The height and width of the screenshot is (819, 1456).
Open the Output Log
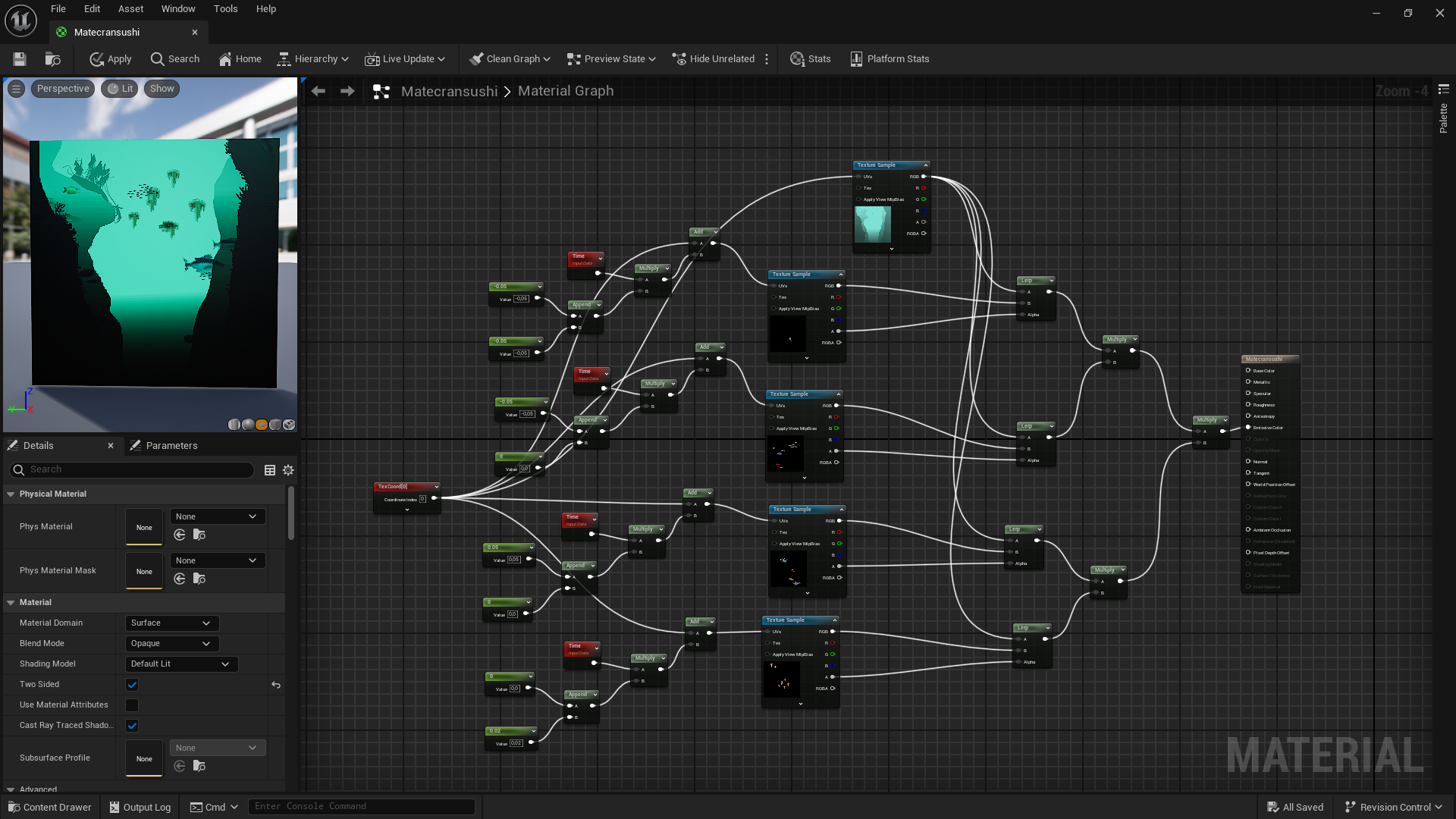click(x=140, y=807)
